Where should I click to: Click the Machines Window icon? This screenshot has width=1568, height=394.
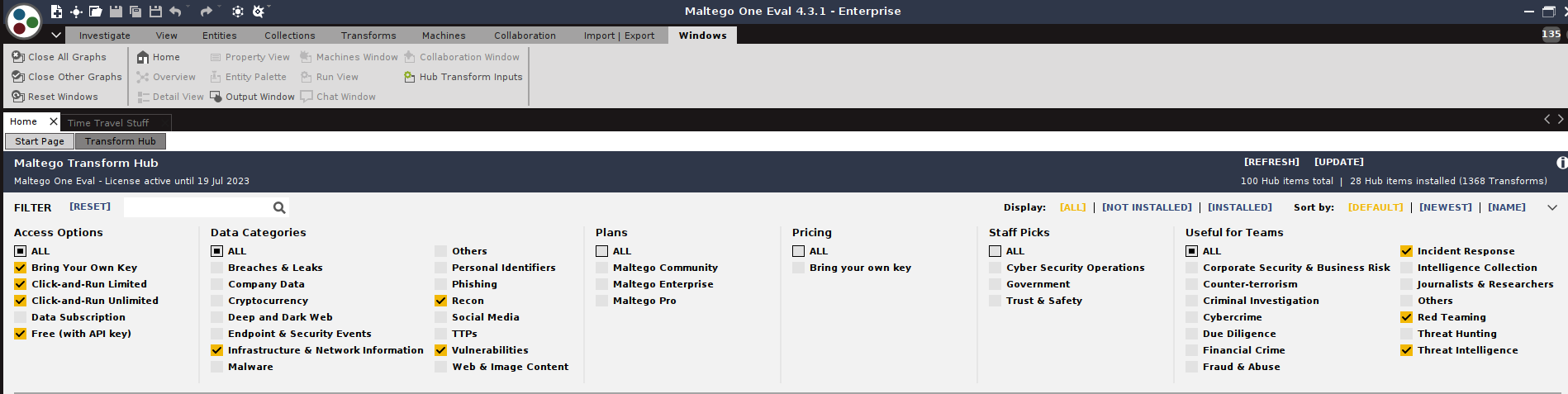tap(306, 57)
